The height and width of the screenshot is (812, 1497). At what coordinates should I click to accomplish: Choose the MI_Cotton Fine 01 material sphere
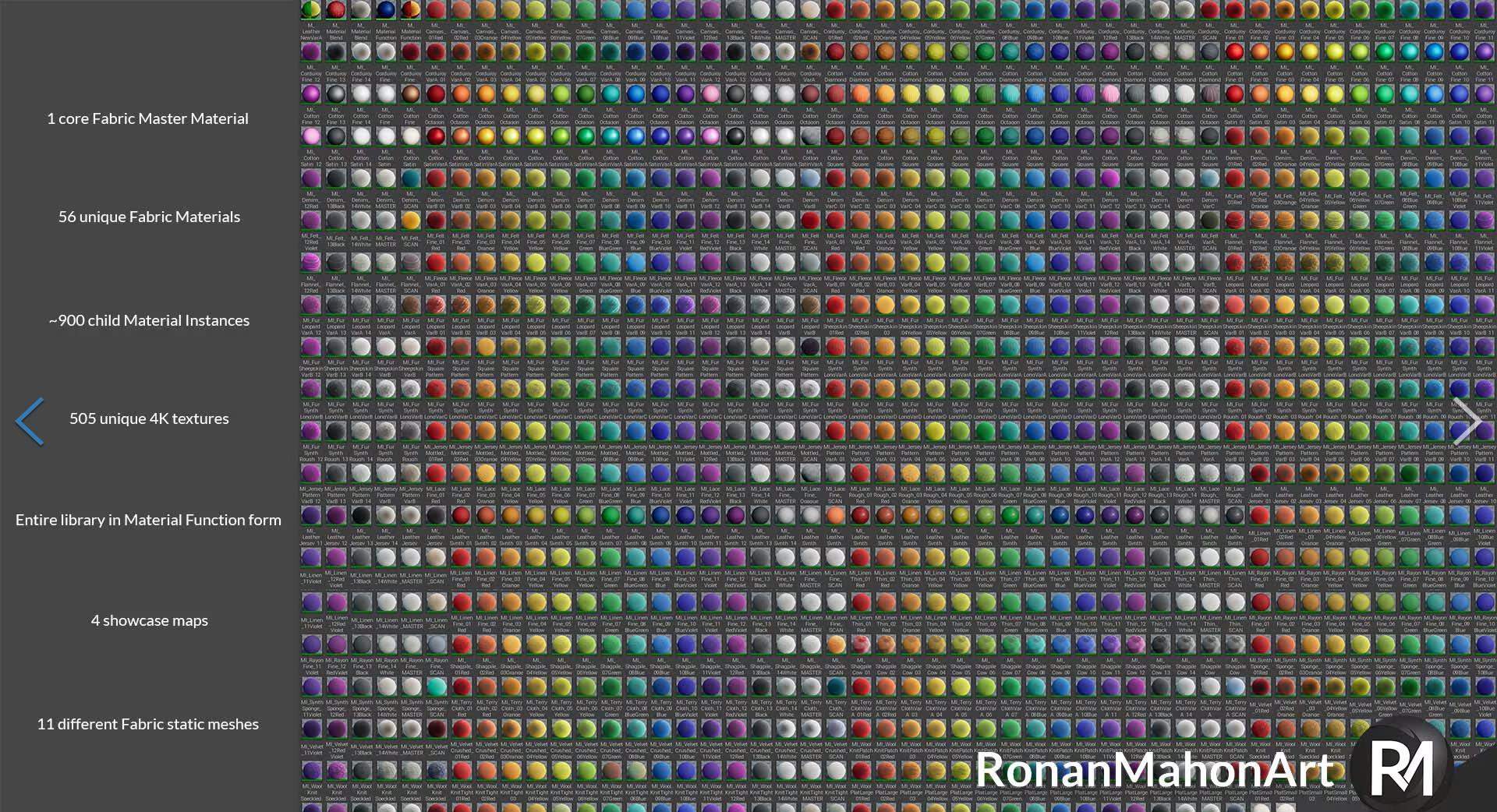pos(1234,52)
